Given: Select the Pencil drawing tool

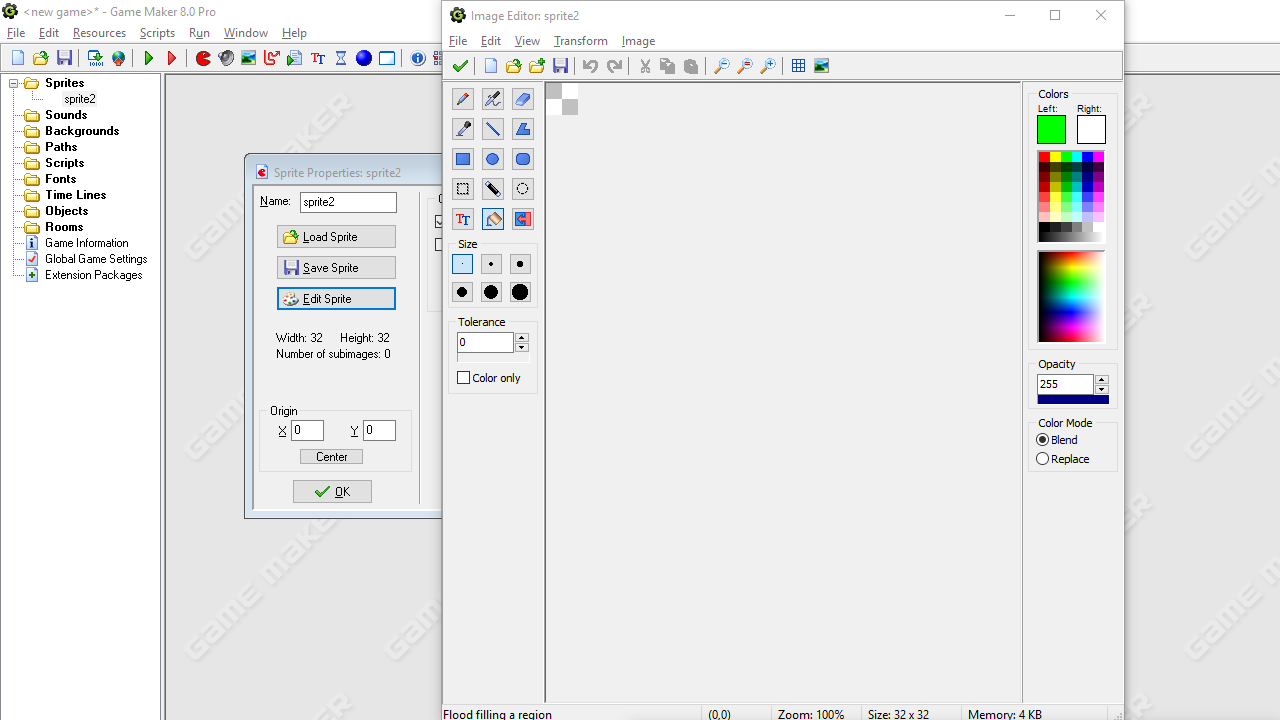Looking at the screenshot, I should click(462, 99).
